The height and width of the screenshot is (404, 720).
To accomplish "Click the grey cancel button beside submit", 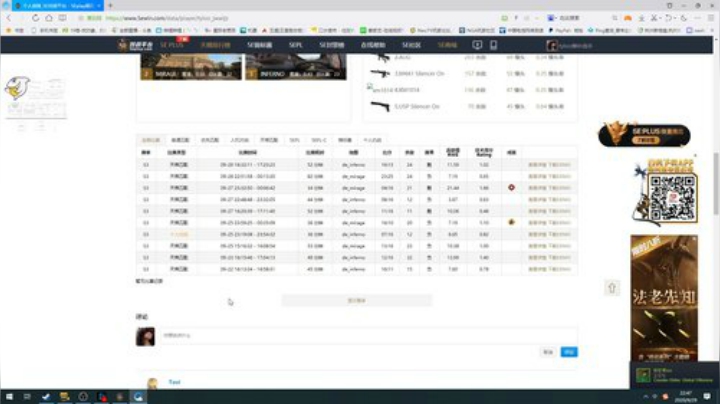I will click(x=548, y=352).
